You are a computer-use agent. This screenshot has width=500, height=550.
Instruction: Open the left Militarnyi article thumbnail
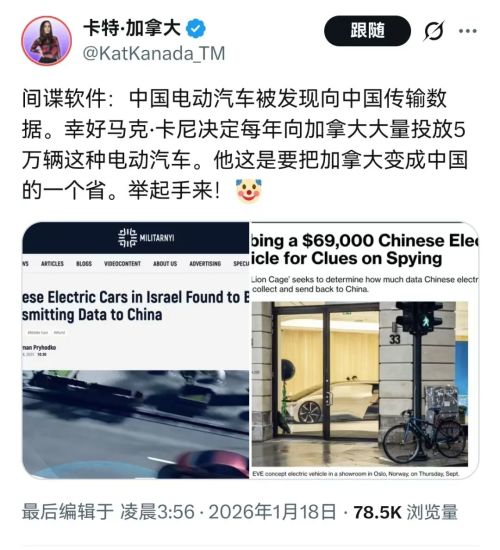tap(136, 350)
